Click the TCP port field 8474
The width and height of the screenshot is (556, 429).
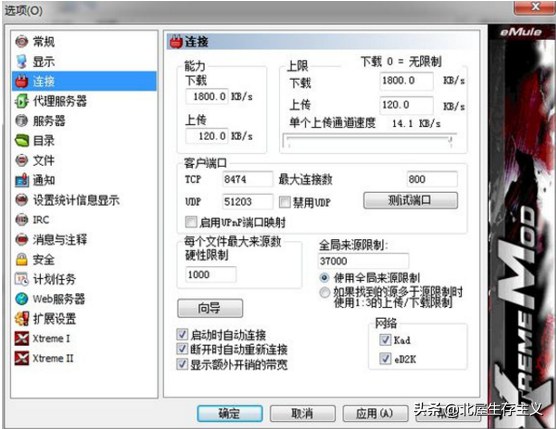coord(248,179)
